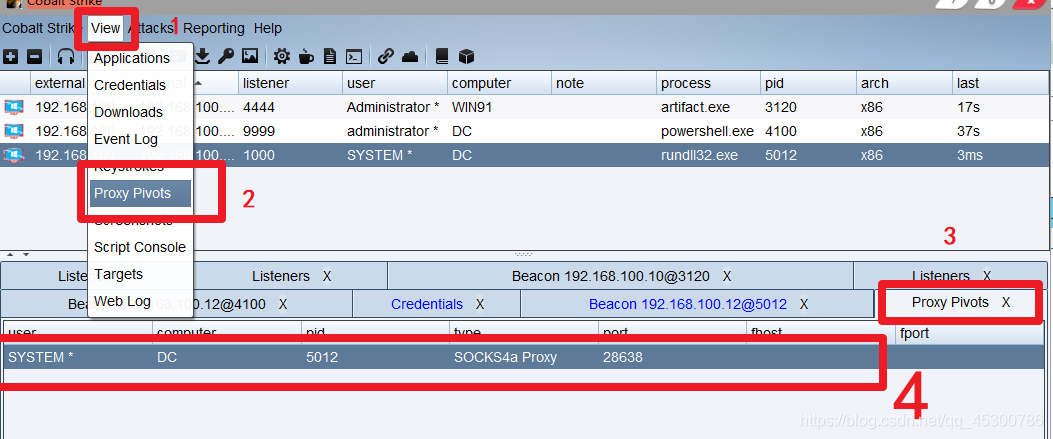
Task: Click the terminal scripted web delivery icon
Action: coord(354,57)
